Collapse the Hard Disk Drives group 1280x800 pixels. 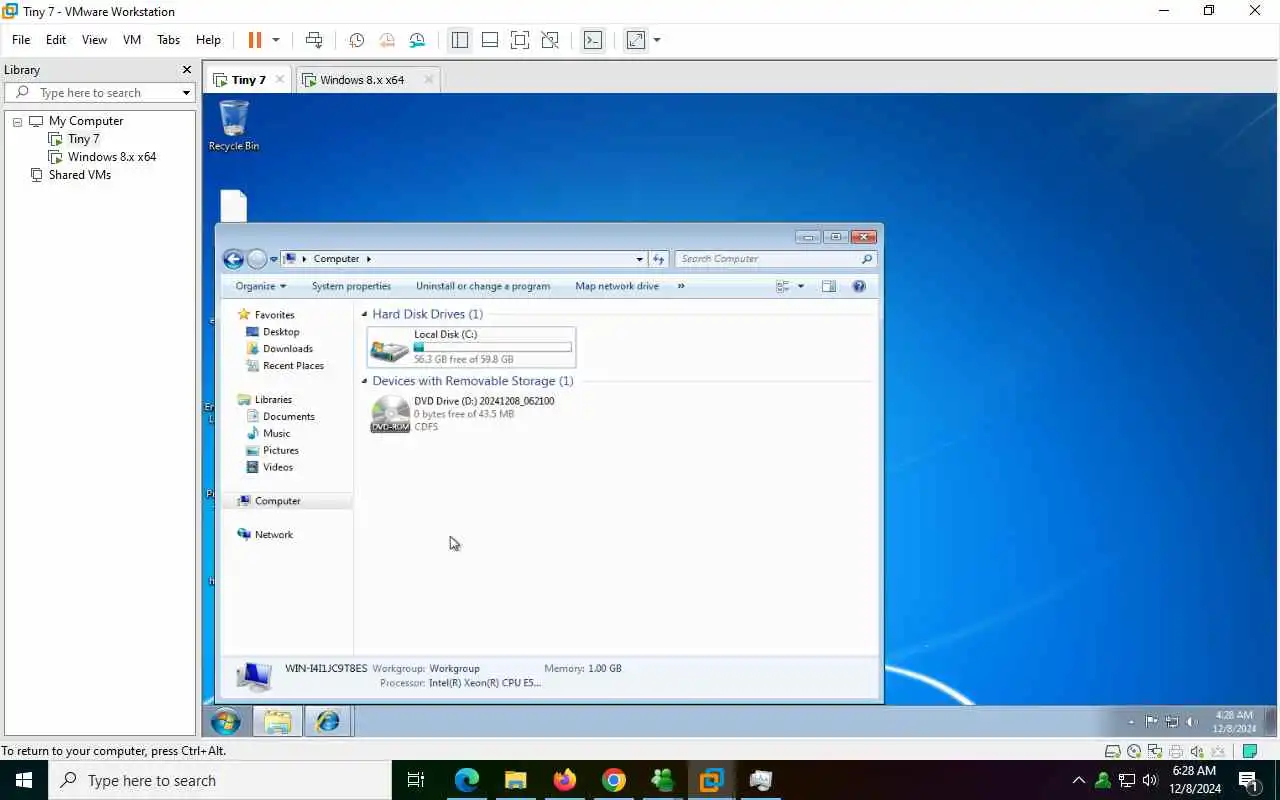coord(364,314)
